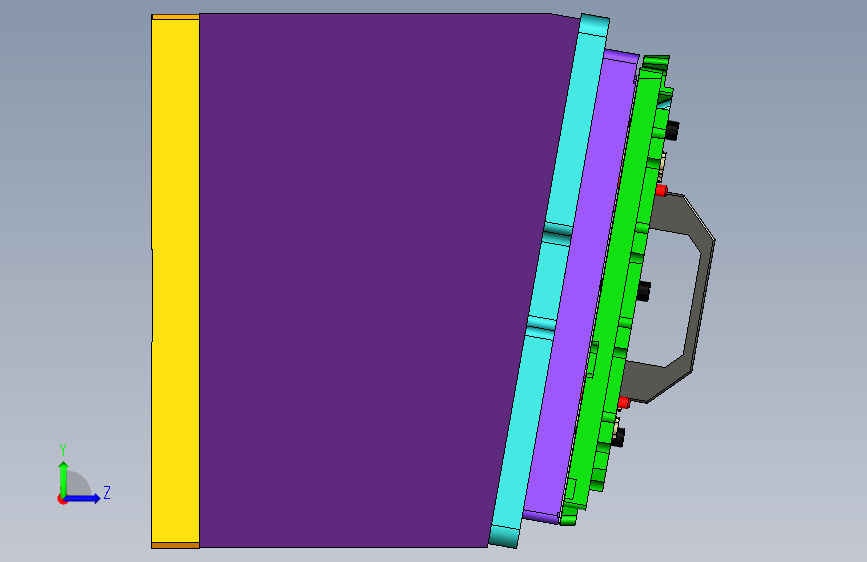Viewport: 867px width, 562px height.
Task: Pick the red pin at the handle's upper end
Action: (661, 191)
